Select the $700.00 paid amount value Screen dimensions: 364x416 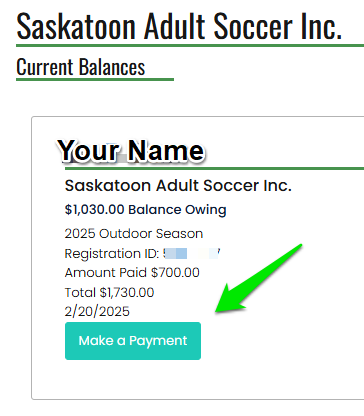coord(175,273)
